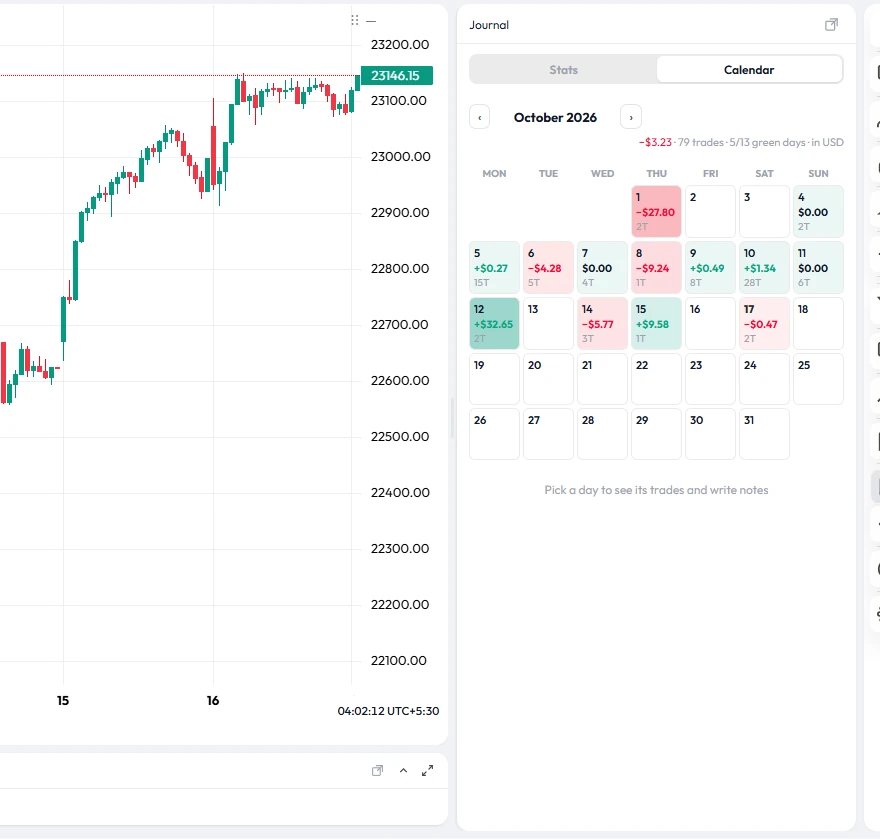Select empty day October 13
The height and width of the screenshot is (839, 880).
pyautogui.click(x=548, y=324)
